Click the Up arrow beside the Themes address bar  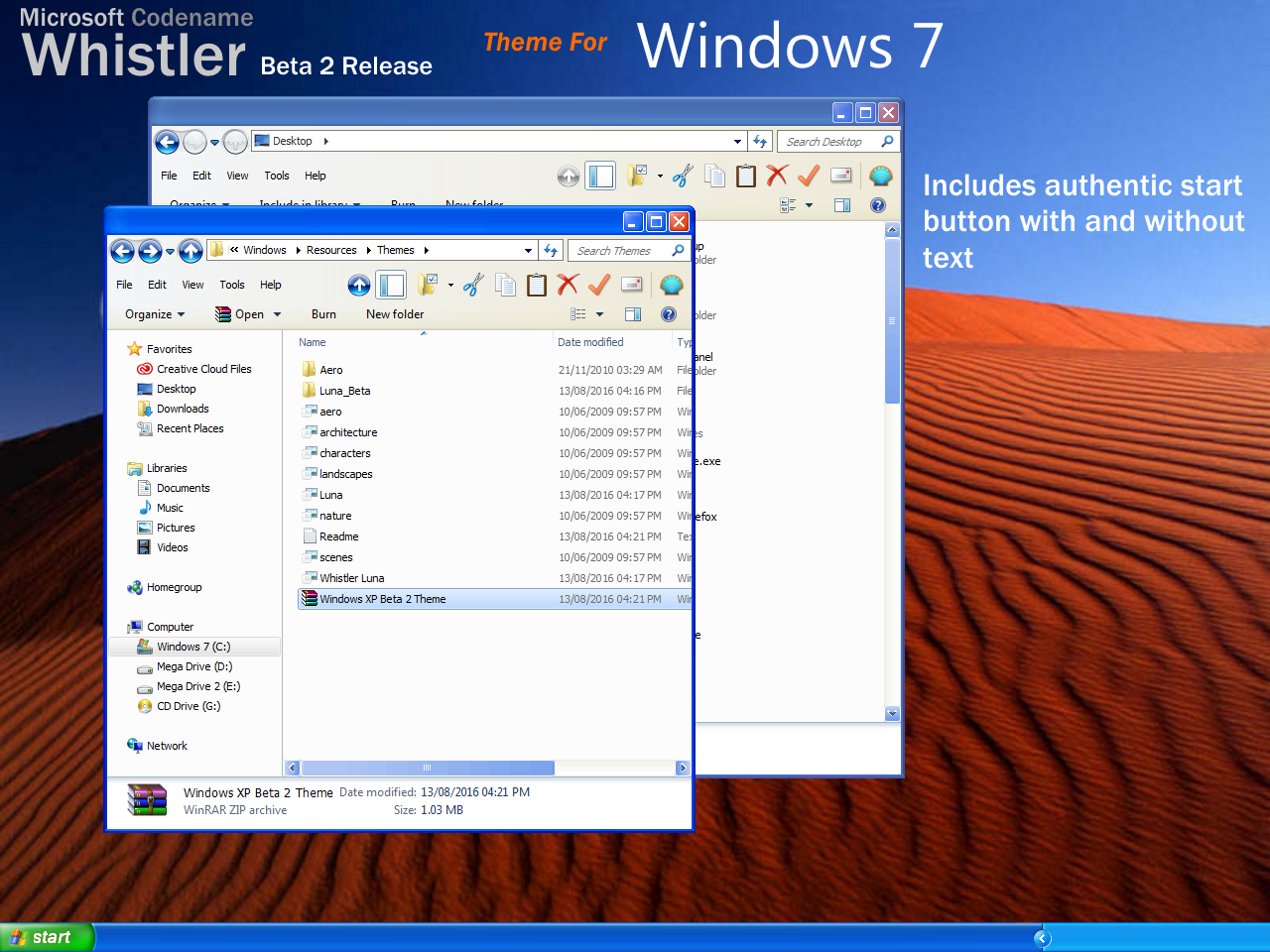(191, 251)
